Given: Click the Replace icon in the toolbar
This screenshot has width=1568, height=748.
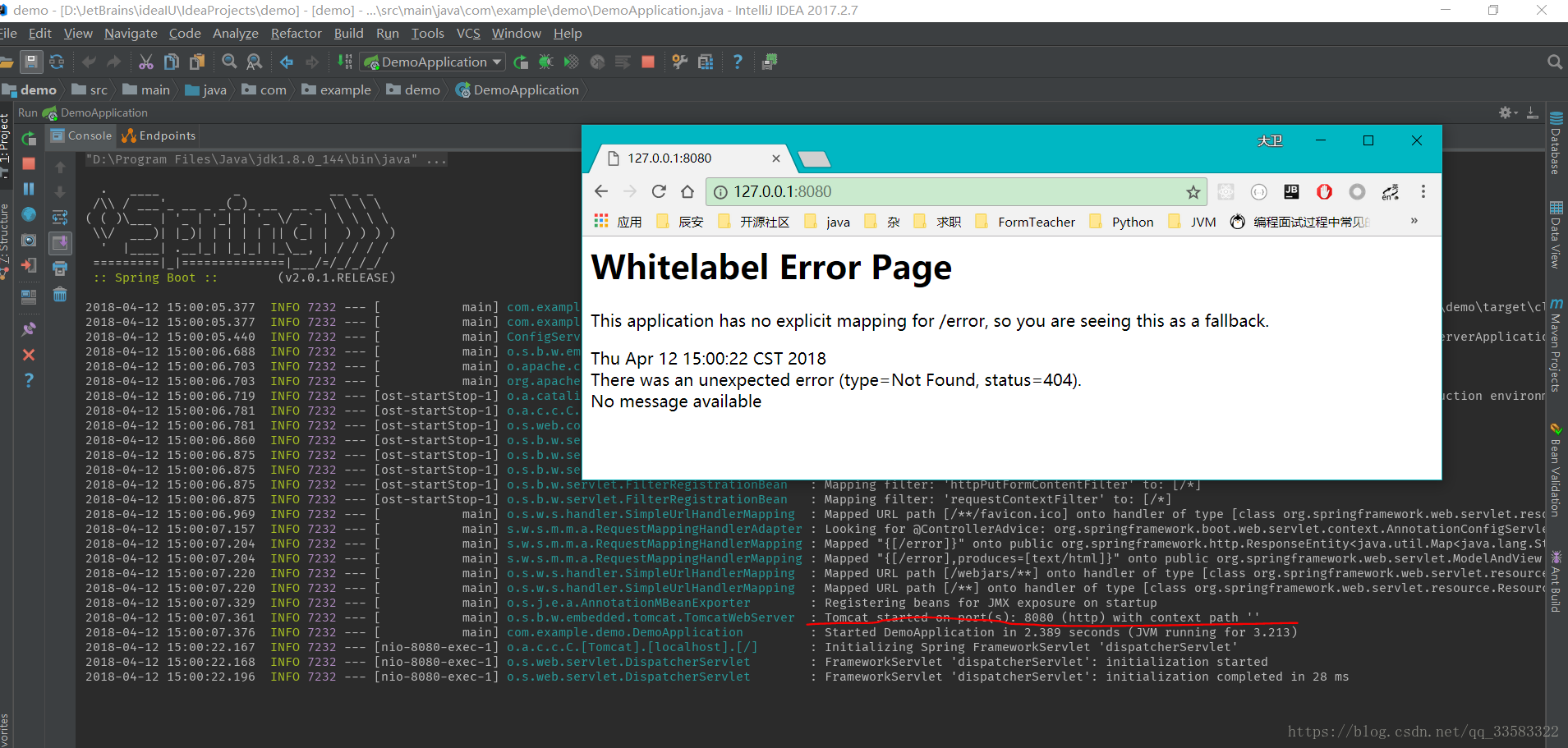Looking at the screenshot, I should (255, 62).
